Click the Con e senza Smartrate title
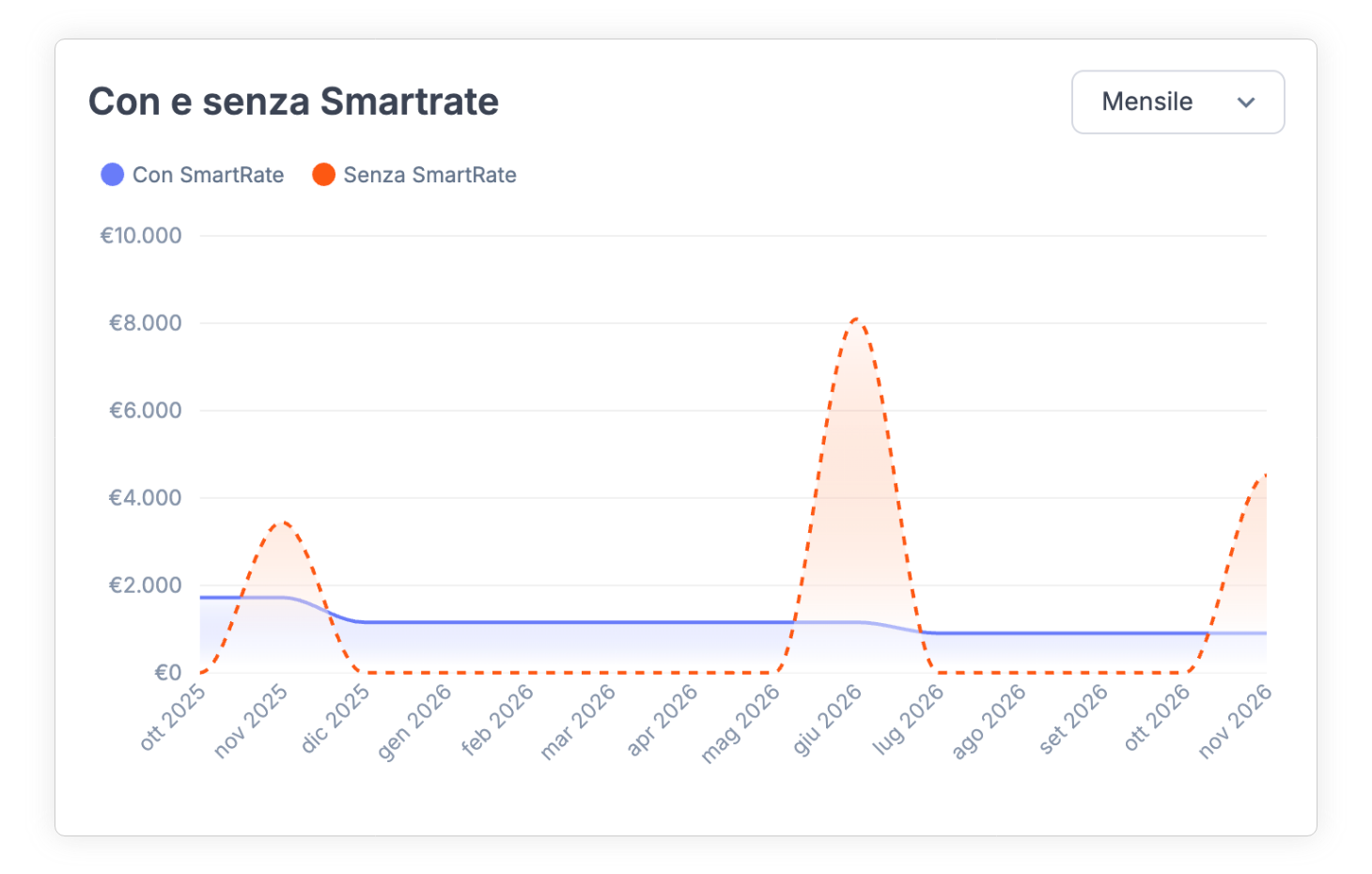 pyautogui.click(x=293, y=101)
